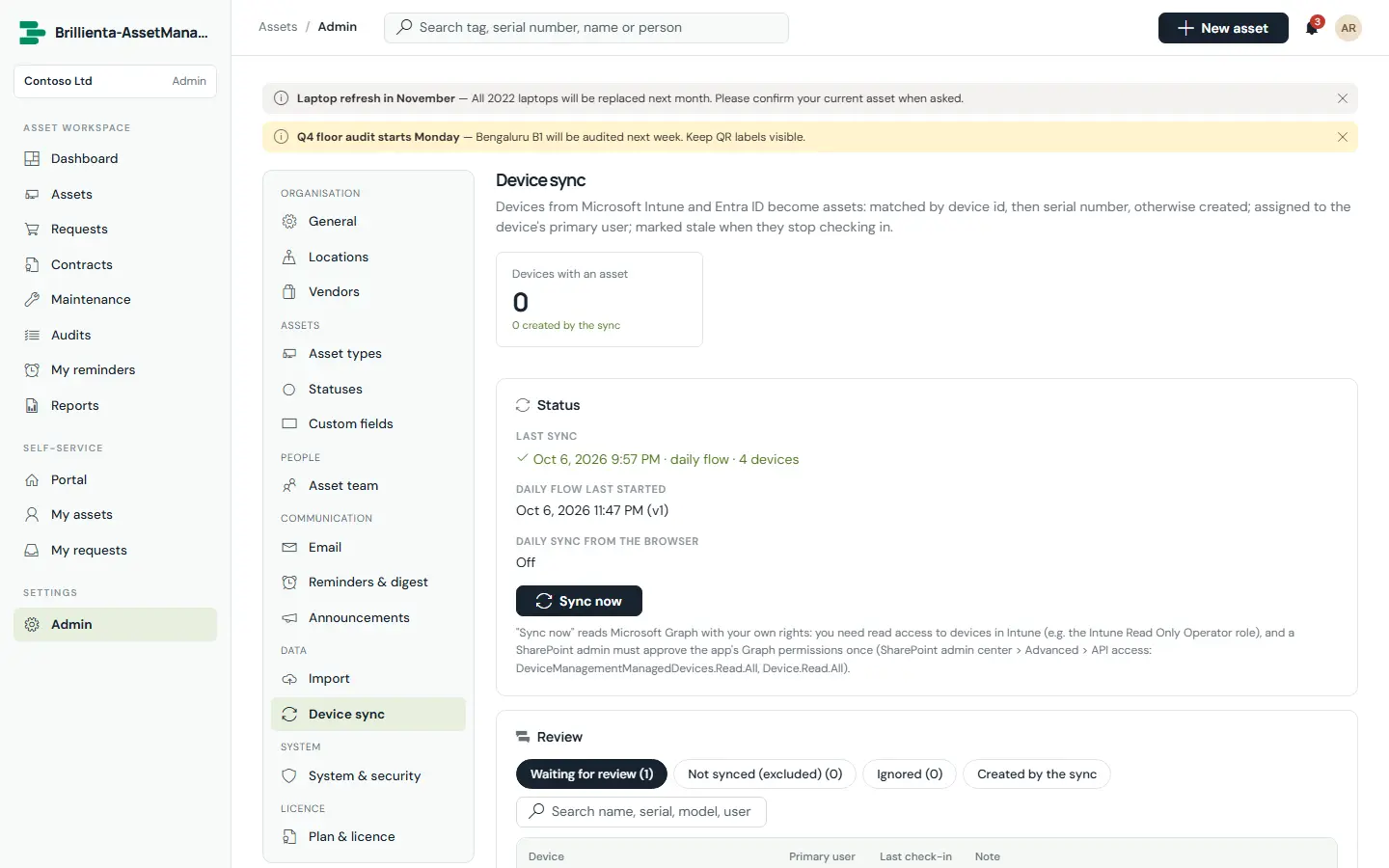The width and height of the screenshot is (1389, 868).
Task: Select the Waiting for review tab
Action: point(591,773)
